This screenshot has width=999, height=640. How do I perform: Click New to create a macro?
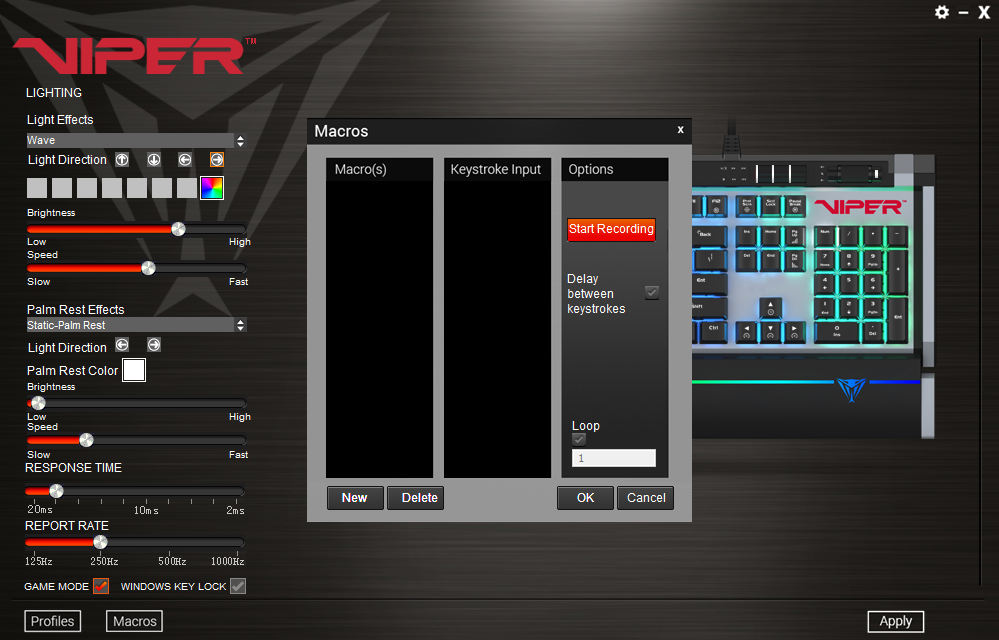(x=355, y=498)
